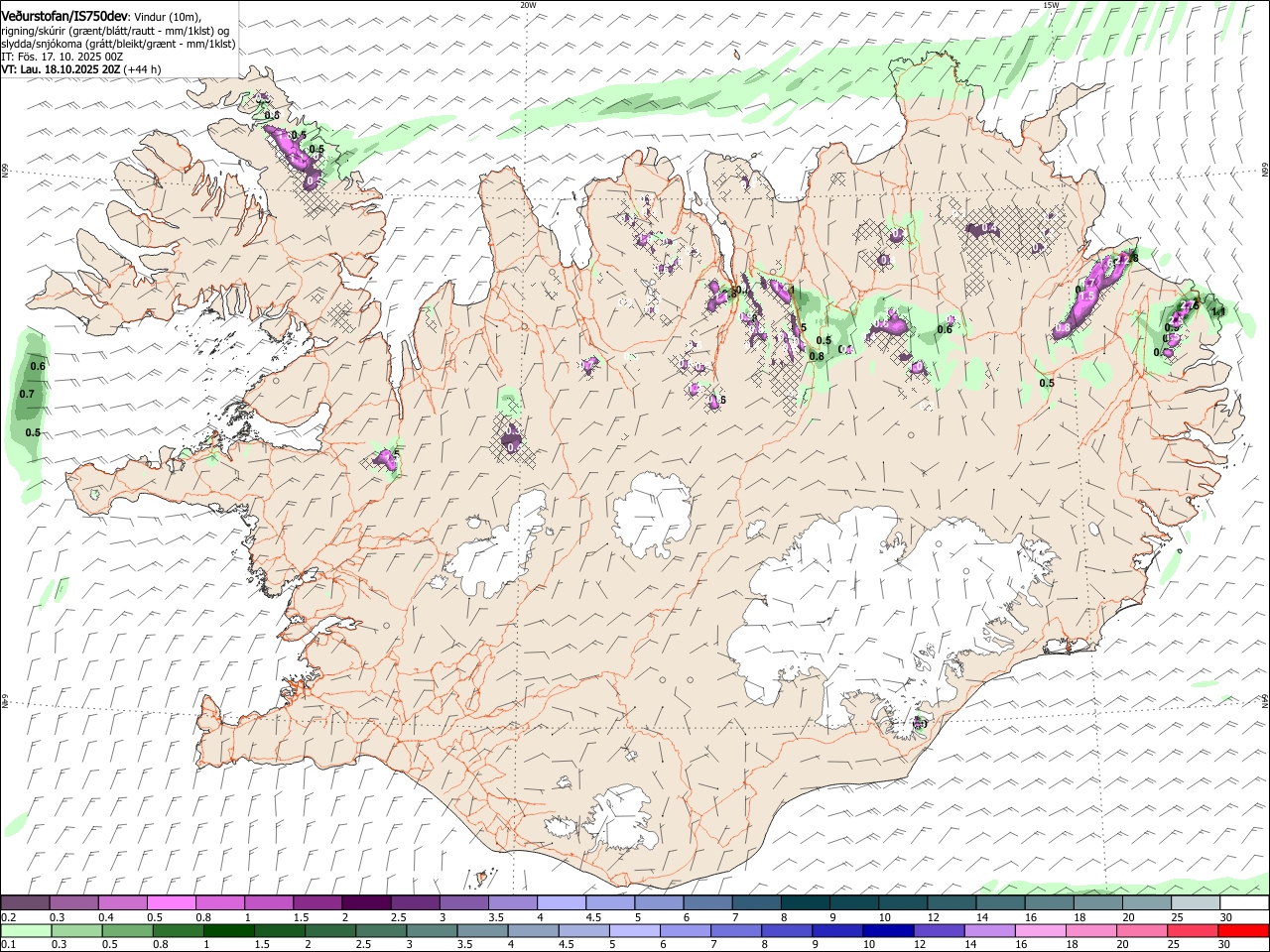Viewport: 1270px width, 952px height.
Task: Click the small round white Hofsjökull glacier area
Action: pos(652,514)
